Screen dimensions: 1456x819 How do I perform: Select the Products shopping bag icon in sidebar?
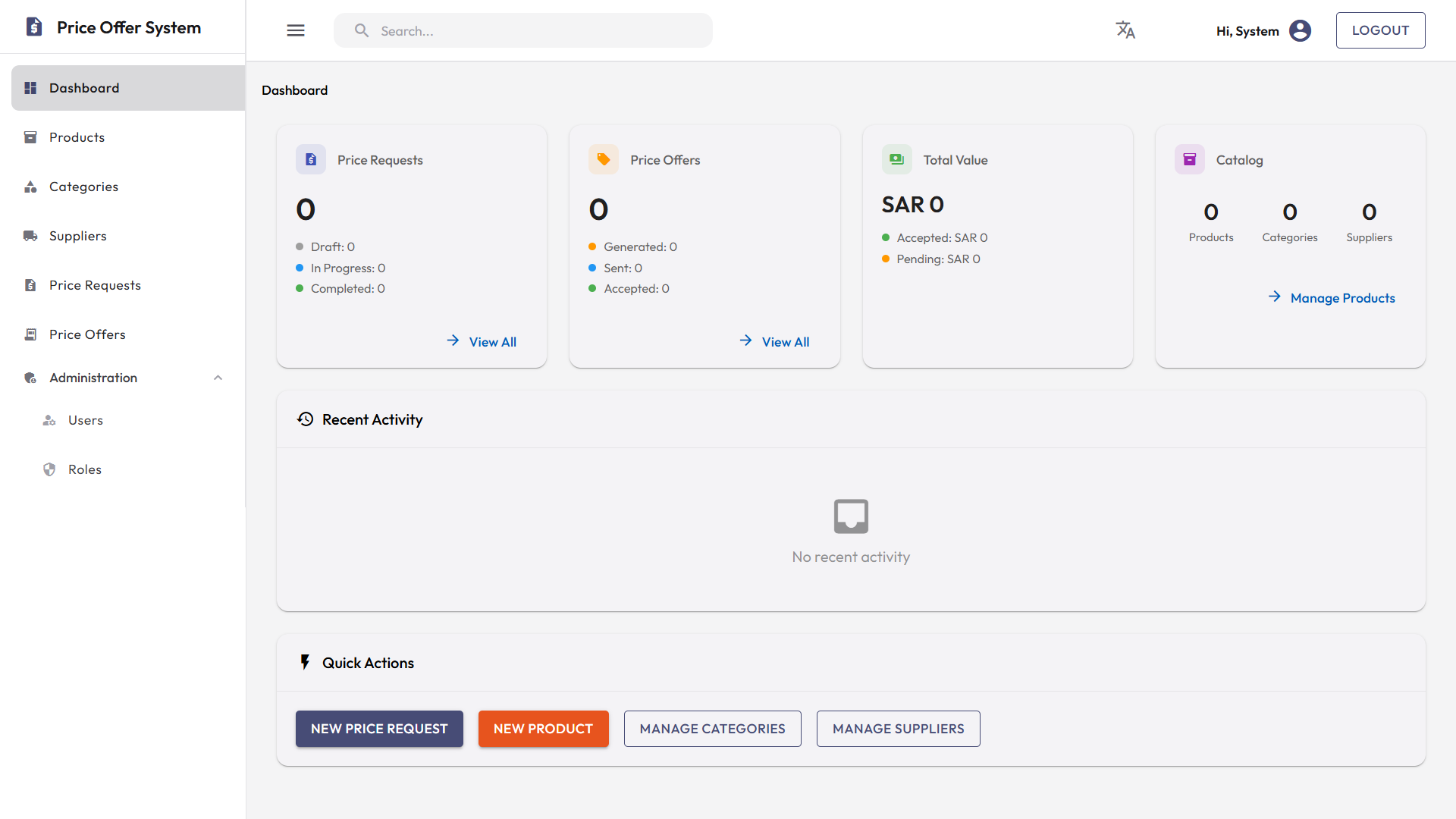coord(30,136)
